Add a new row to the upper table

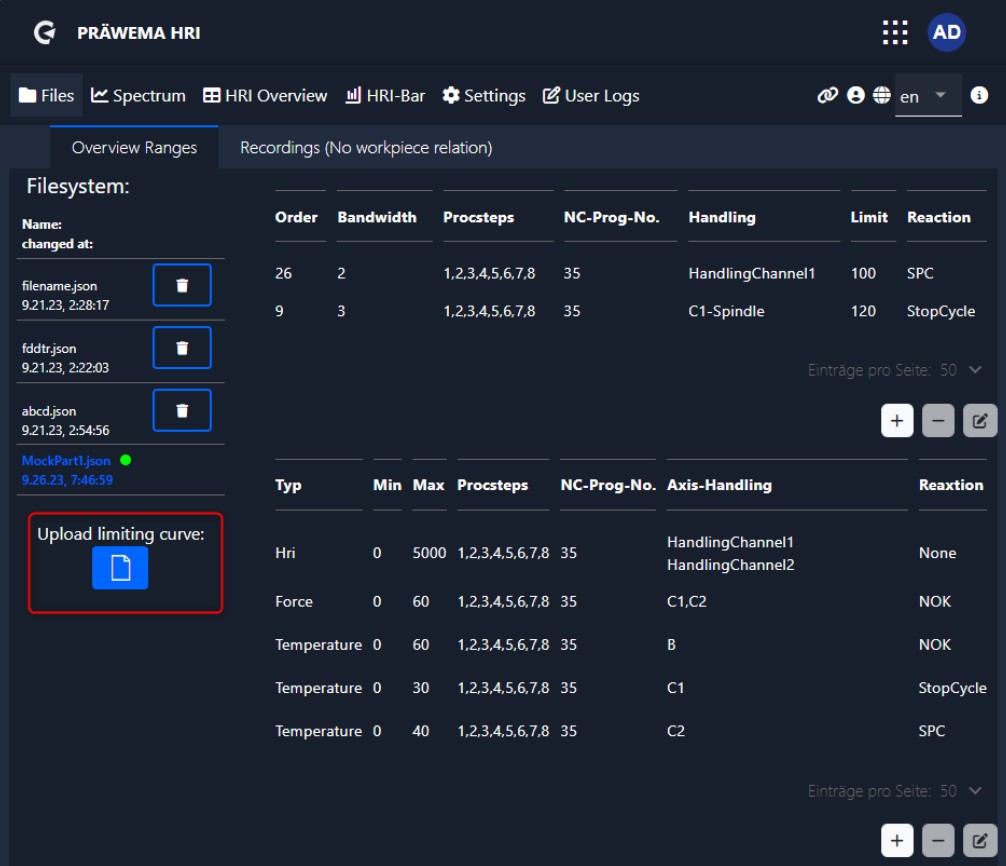[x=897, y=421]
